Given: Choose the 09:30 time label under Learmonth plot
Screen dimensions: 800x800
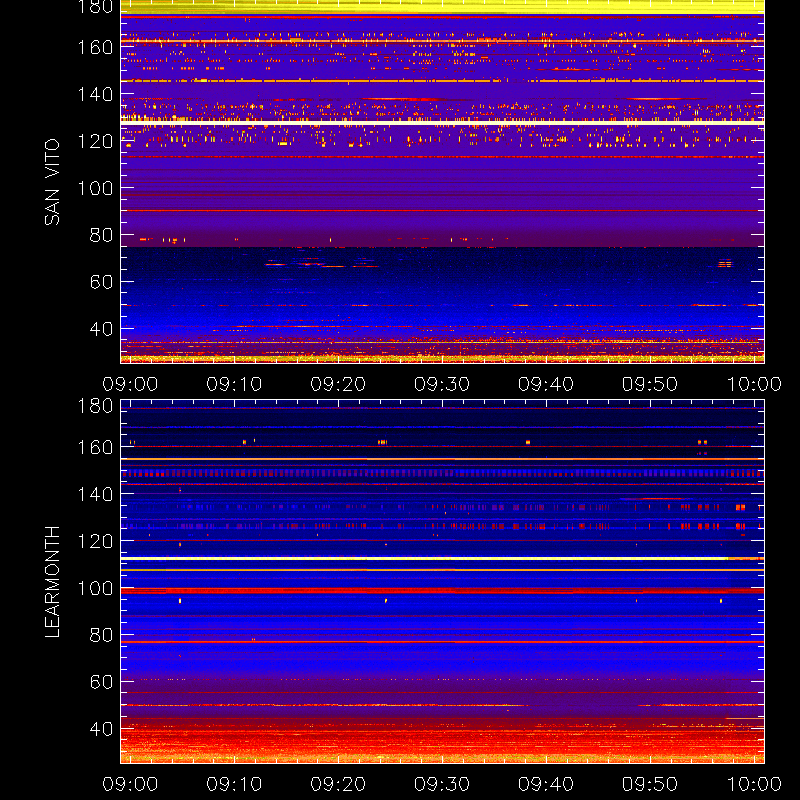Looking at the screenshot, I should click(442, 784).
